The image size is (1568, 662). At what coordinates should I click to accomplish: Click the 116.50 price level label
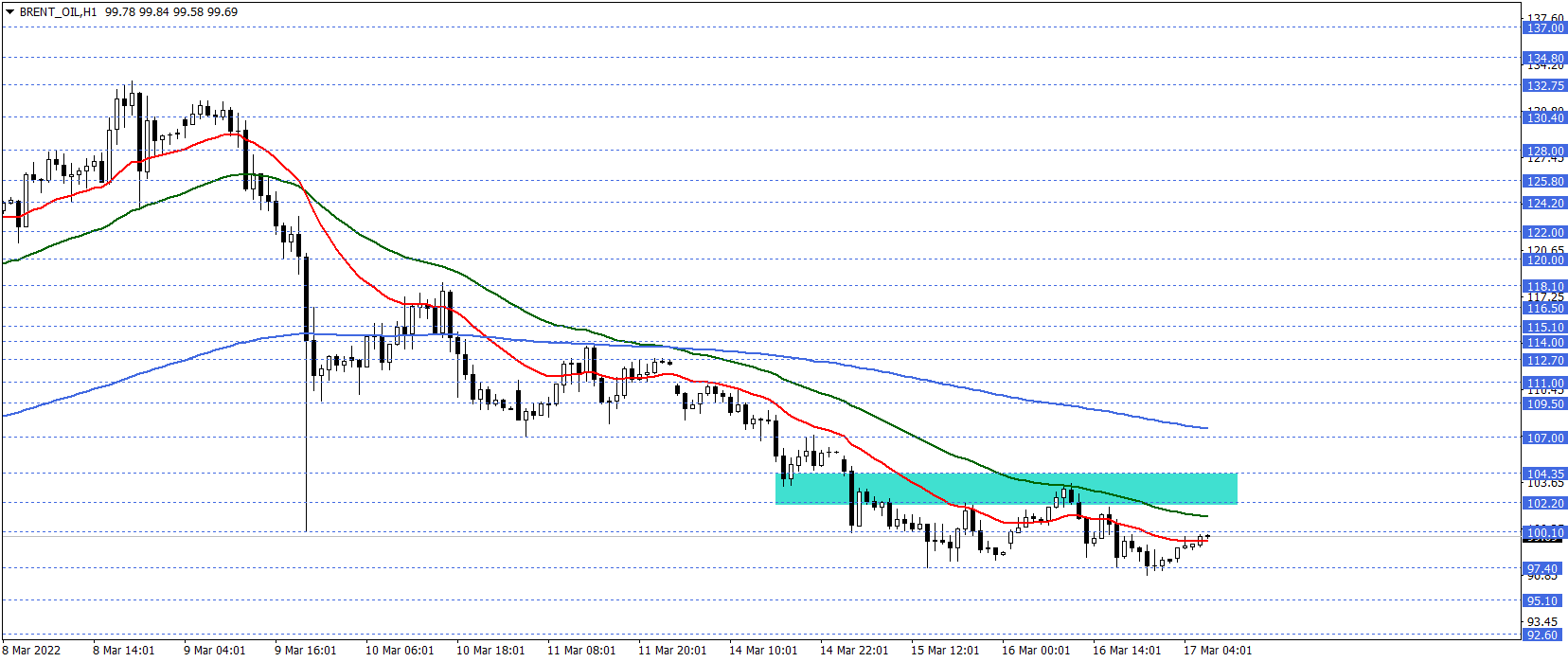click(1544, 309)
